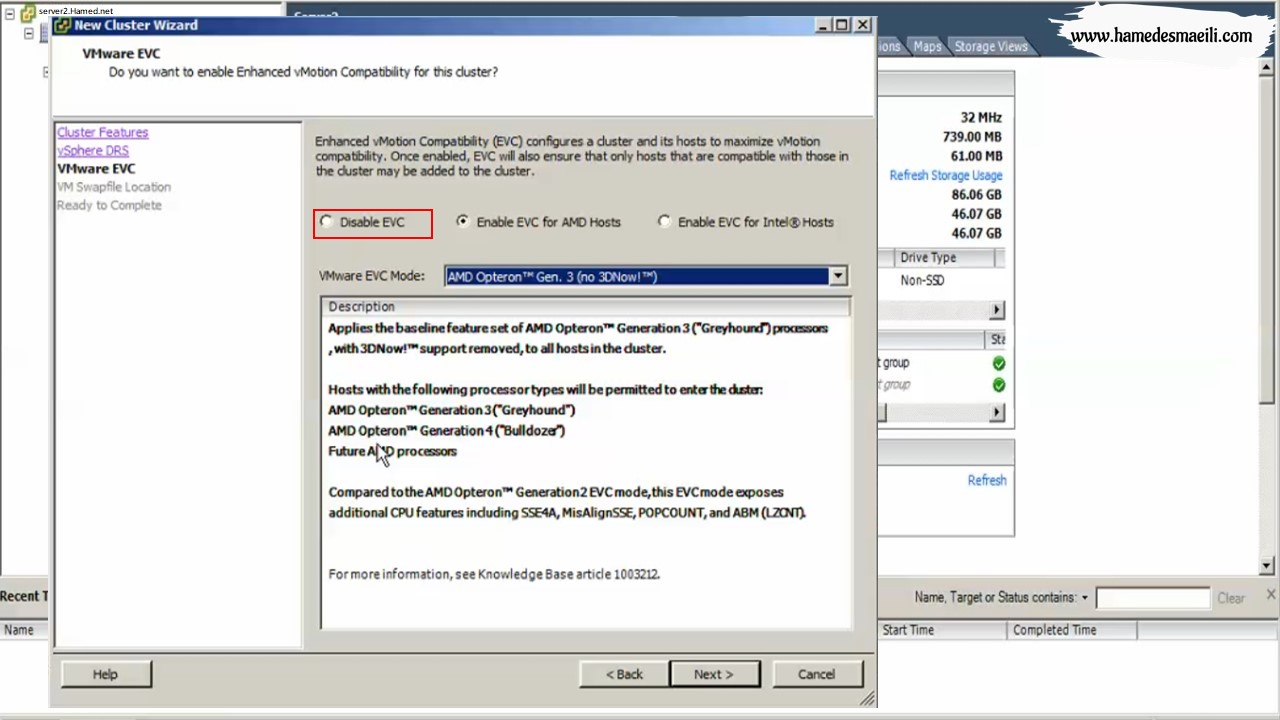The height and width of the screenshot is (720, 1280).
Task: Open the VMware EVC Mode dropdown arrow
Action: tap(838, 276)
